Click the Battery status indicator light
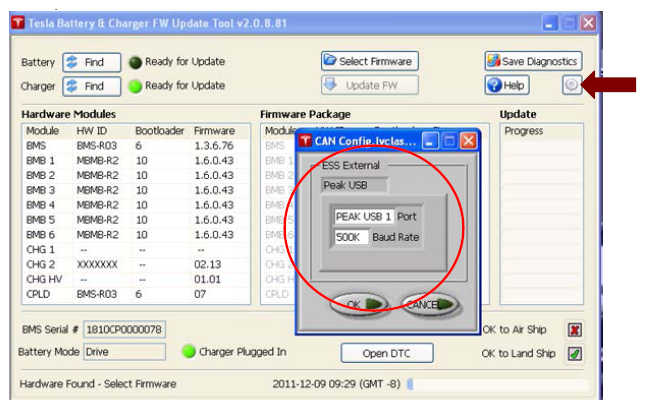The width and height of the screenshot is (646, 409). 135,62
